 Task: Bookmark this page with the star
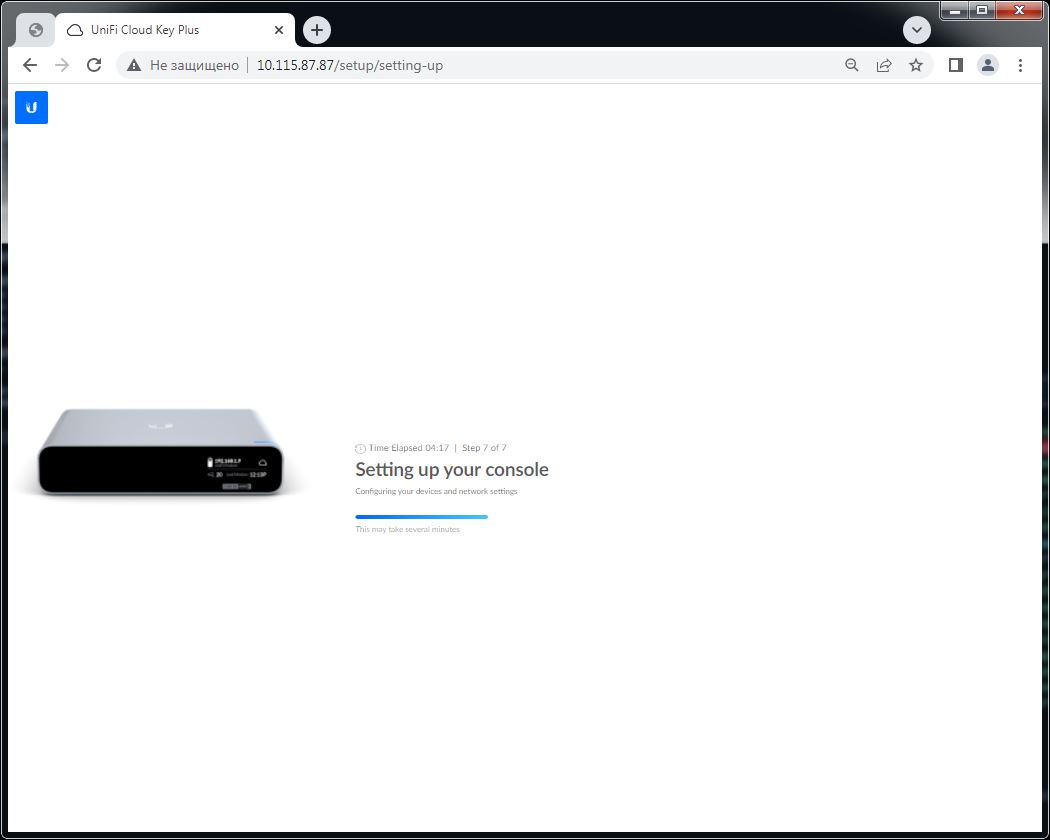[916, 65]
